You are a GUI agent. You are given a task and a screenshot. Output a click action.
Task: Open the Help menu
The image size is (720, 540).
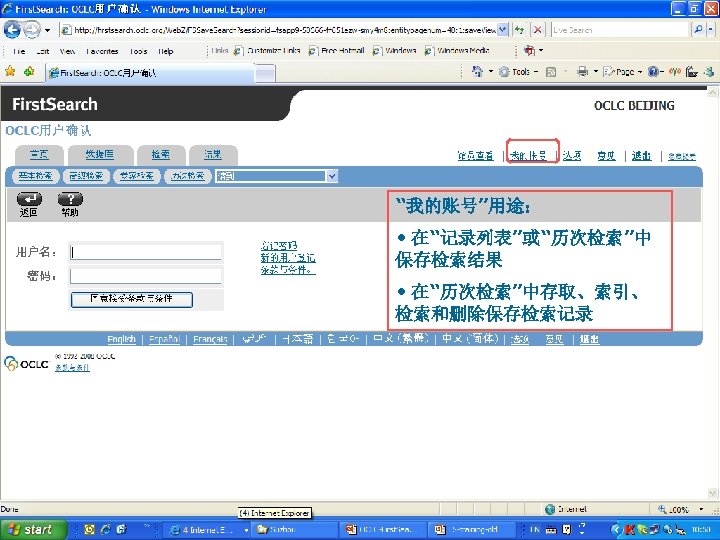(166, 51)
